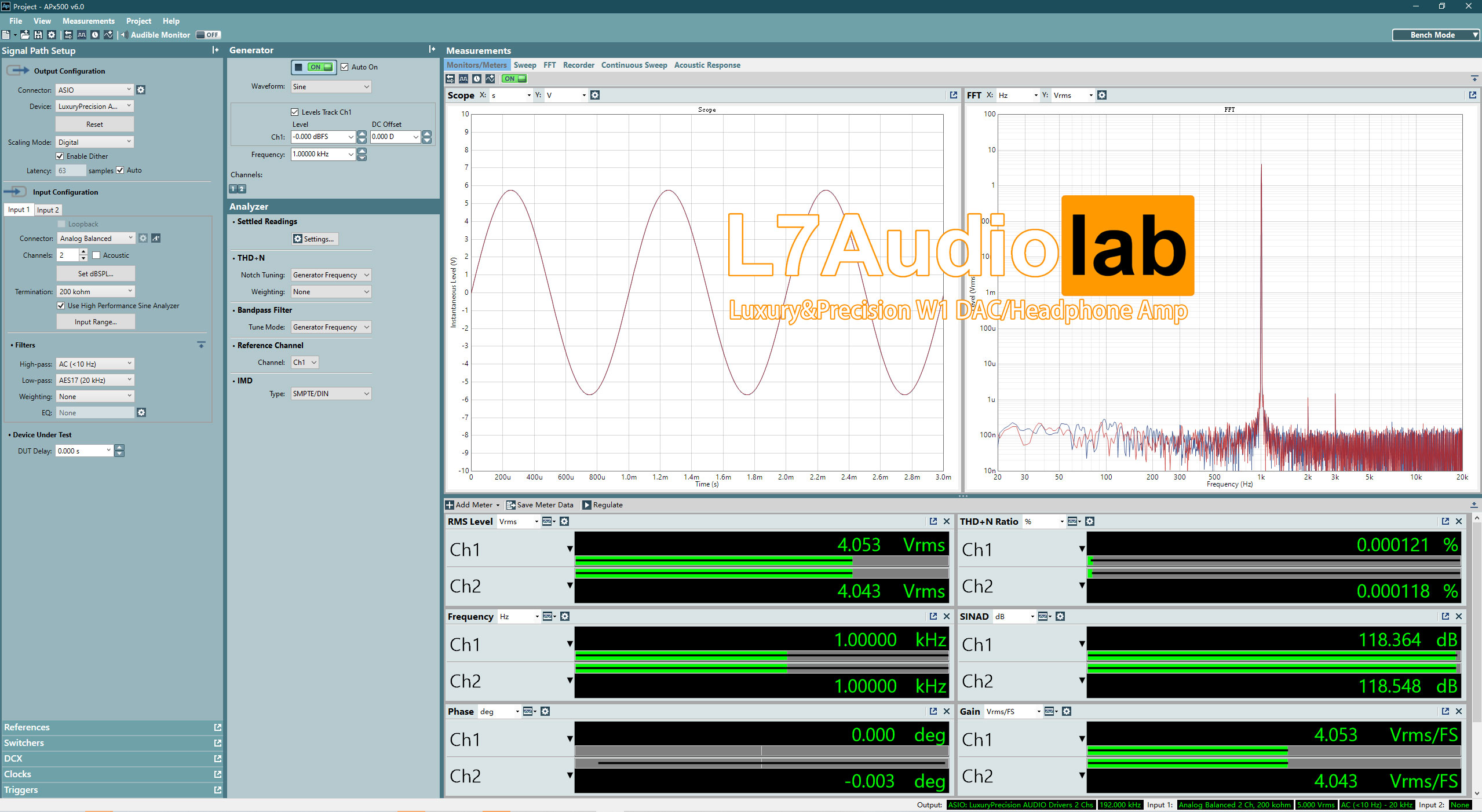Viewport: 1482px width, 812px height.
Task: Click the clock icon under Monitors/Meters tab
Action: coord(477,79)
